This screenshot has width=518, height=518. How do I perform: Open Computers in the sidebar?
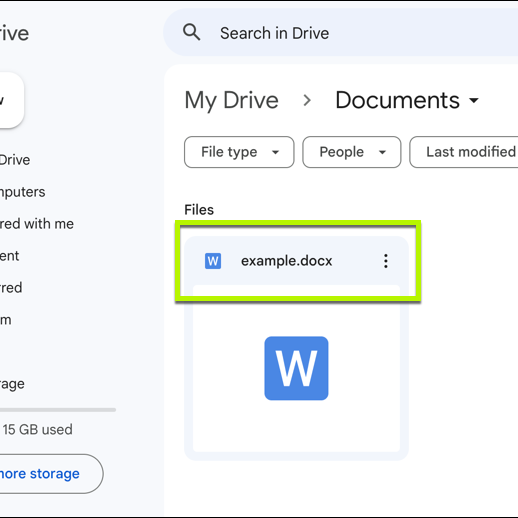coord(22,192)
